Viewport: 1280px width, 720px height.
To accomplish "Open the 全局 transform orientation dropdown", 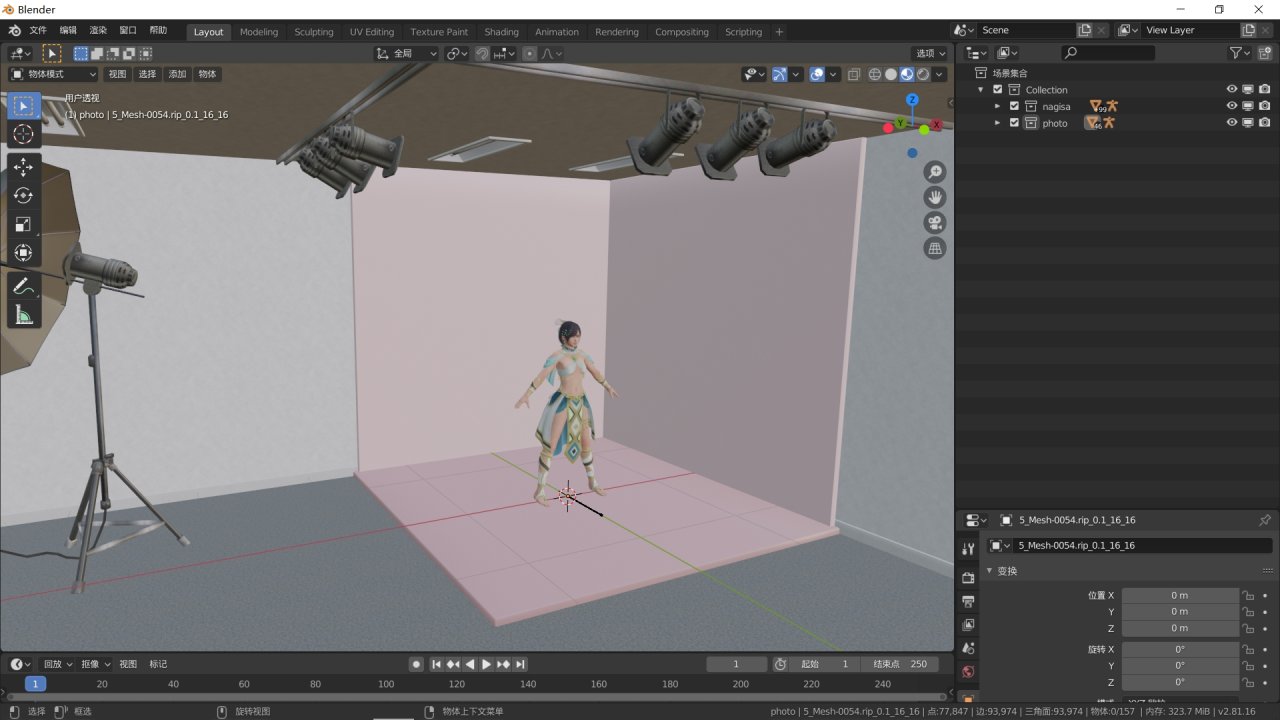I will coord(407,54).
